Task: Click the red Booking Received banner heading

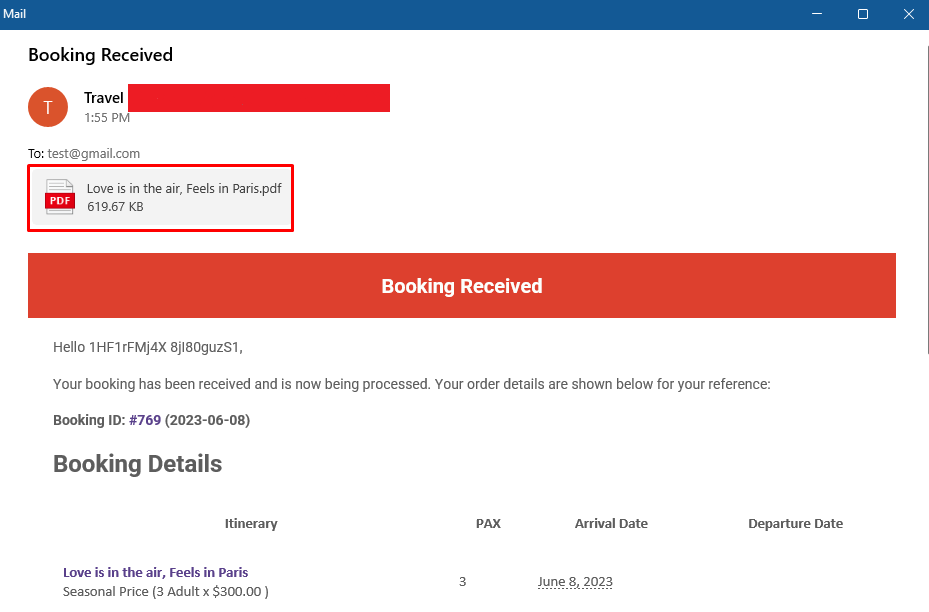Action: point(462,286)
